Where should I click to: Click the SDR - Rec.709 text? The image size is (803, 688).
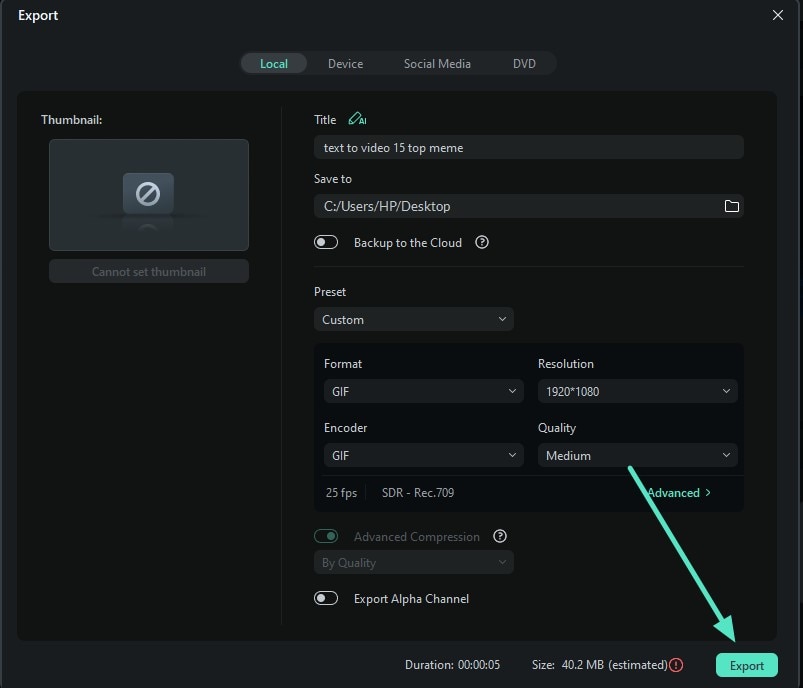[x=418, y=493]
